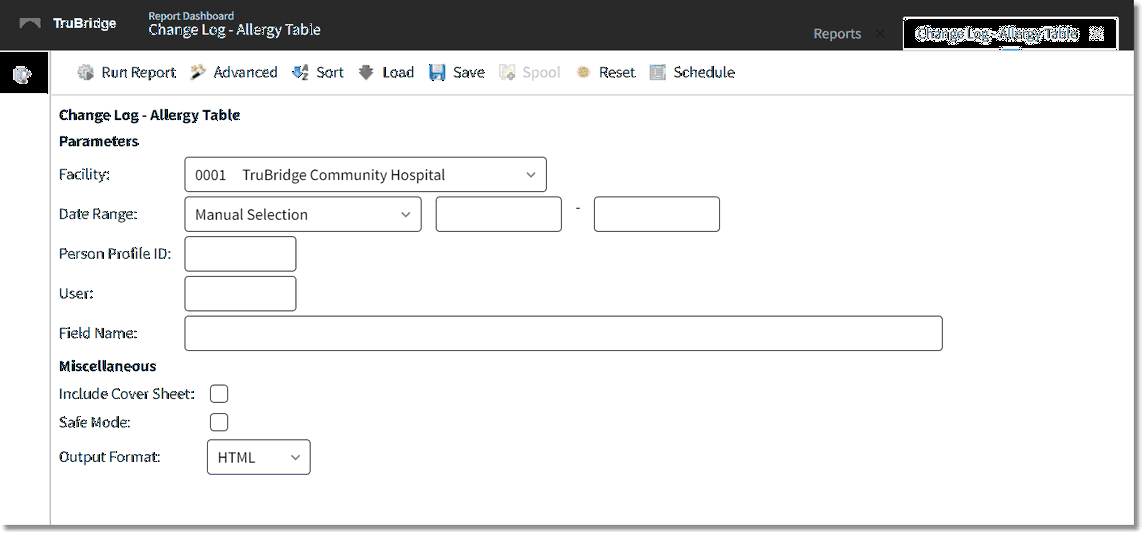This screenshot has width=1143, height=534.
Task: Open the Schedule calendar icon
Action: 657,73
